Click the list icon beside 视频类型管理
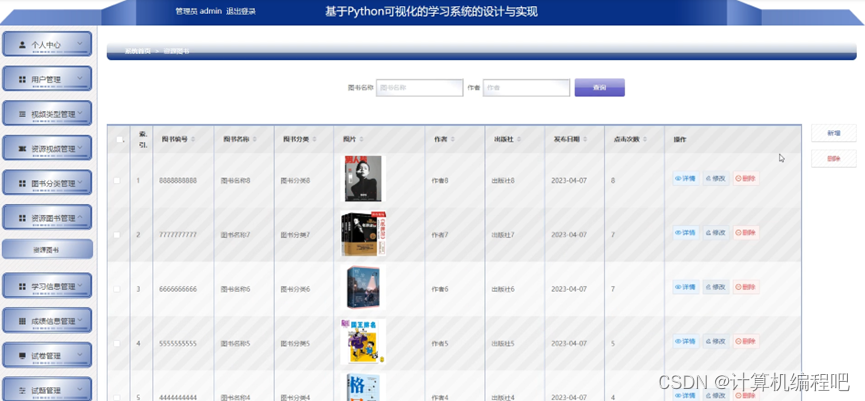Screen dimensions: 865x401 click(22, 114)
